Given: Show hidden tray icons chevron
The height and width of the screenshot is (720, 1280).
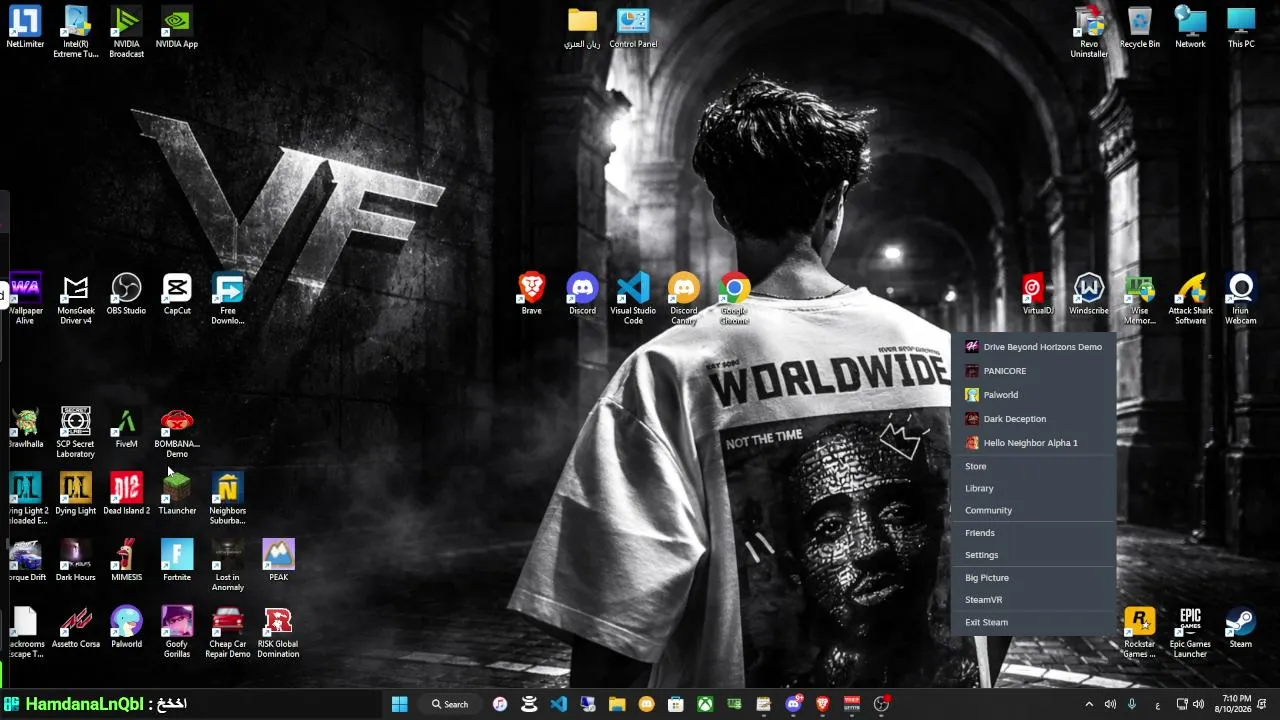Looking at the screenshot, I should (1089, 704).
